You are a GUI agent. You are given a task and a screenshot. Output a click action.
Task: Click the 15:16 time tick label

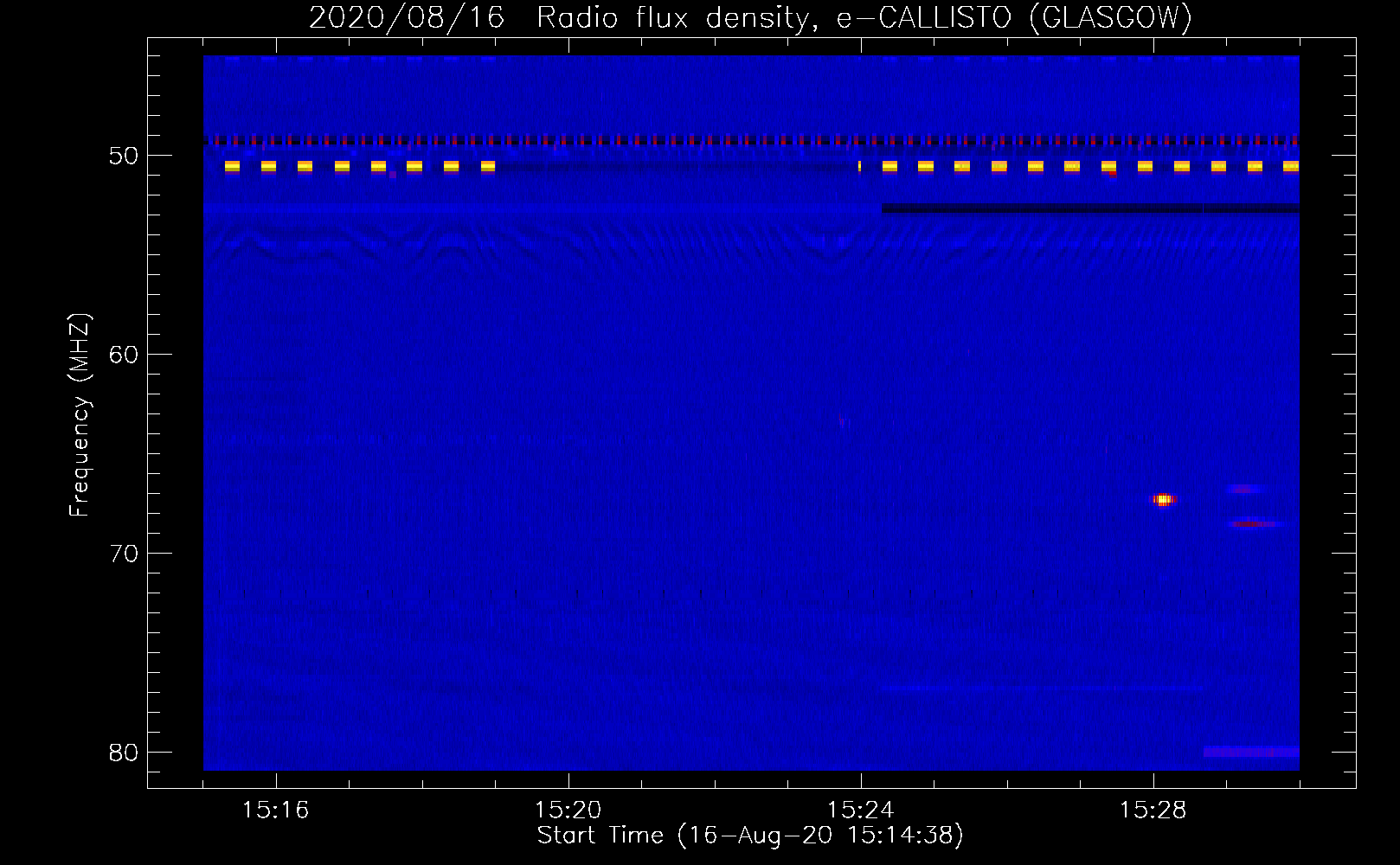click(x=275, y=811)
